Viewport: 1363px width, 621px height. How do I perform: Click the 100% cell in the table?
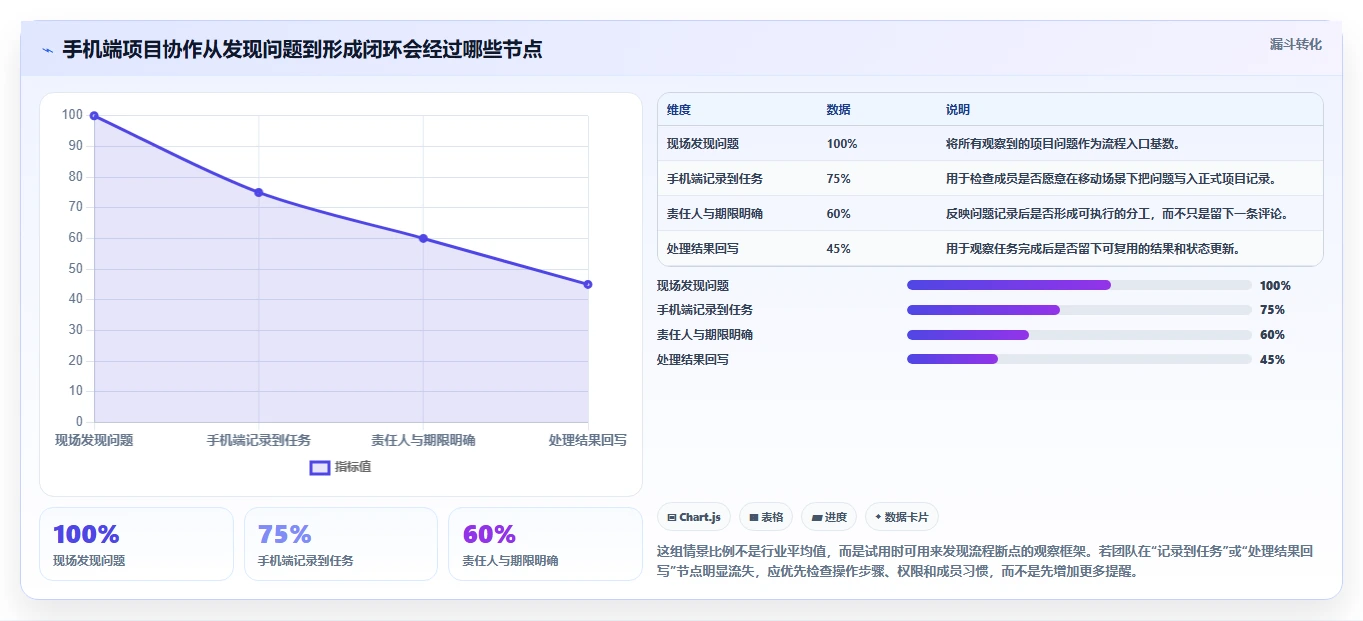842,144
